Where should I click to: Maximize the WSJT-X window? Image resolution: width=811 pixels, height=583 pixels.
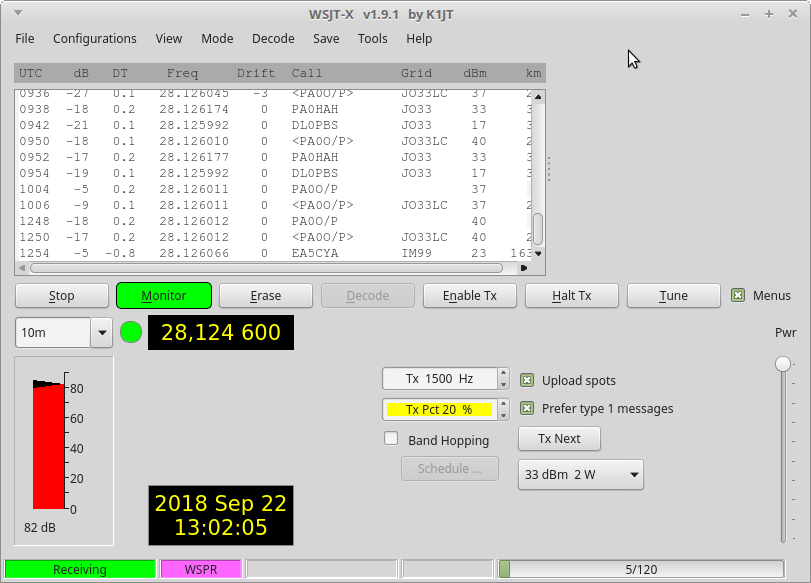pos(769,14)
